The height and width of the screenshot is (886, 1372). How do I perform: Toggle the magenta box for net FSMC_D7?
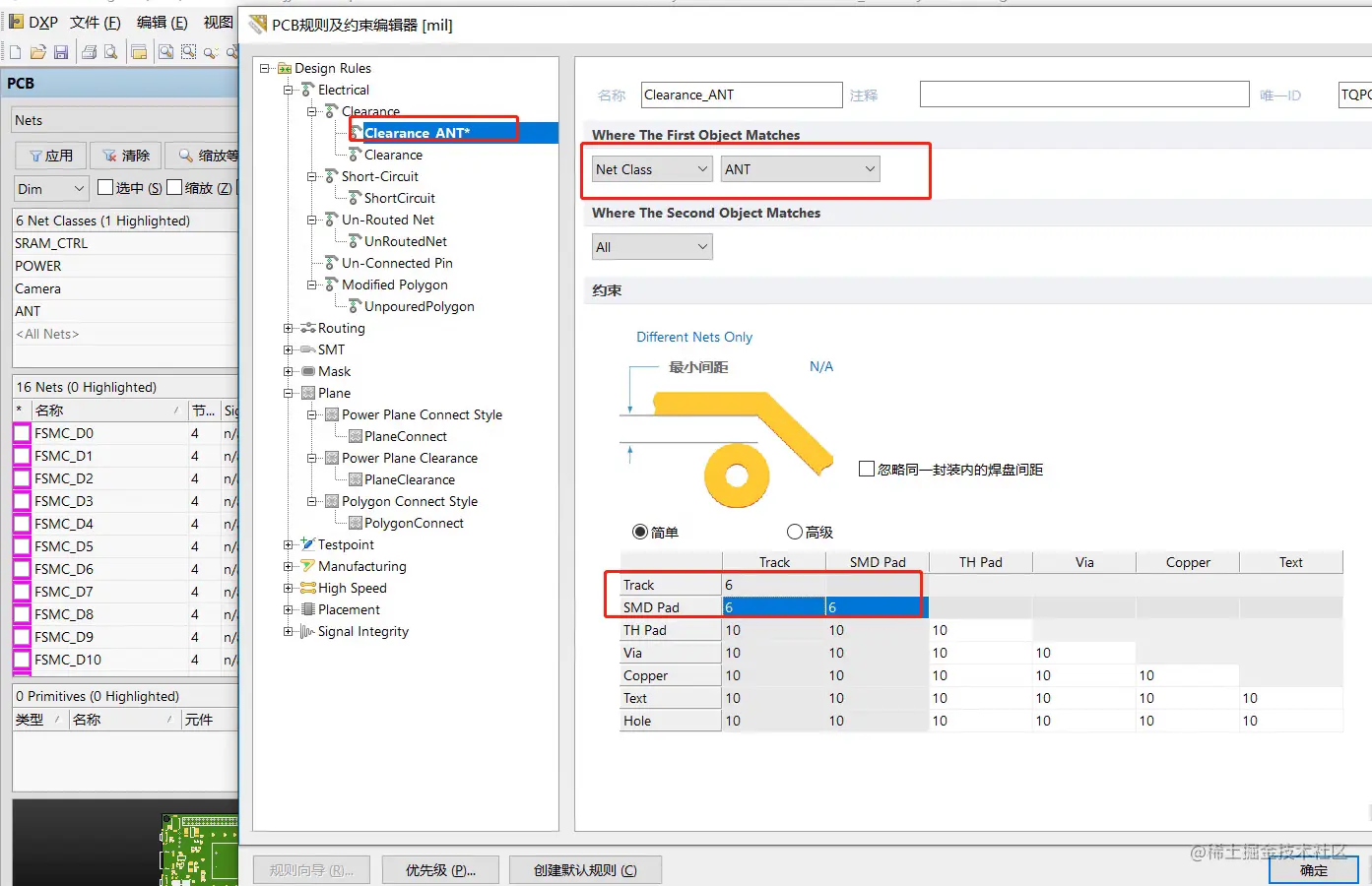pyautogui.click(x=22, y=592)
